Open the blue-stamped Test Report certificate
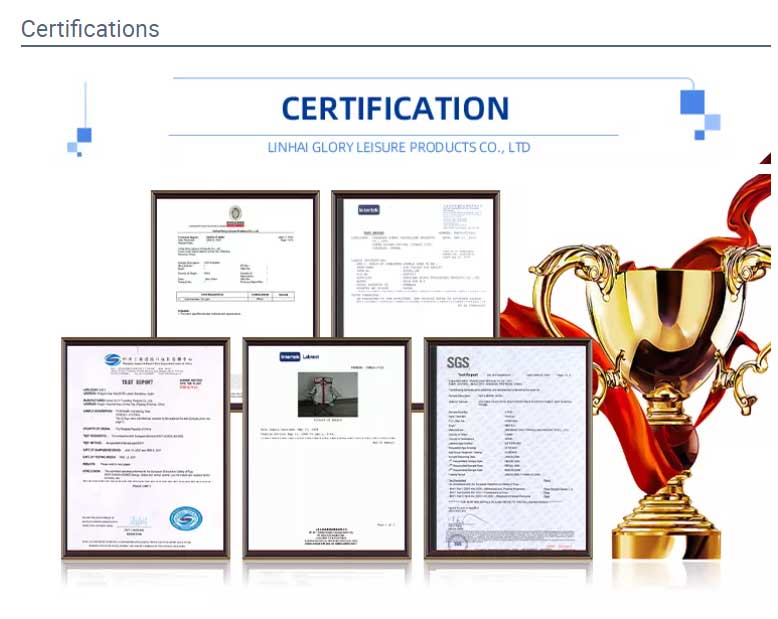Image resolution: width=778 pixels, height=619 pixels. click(145, 448)
